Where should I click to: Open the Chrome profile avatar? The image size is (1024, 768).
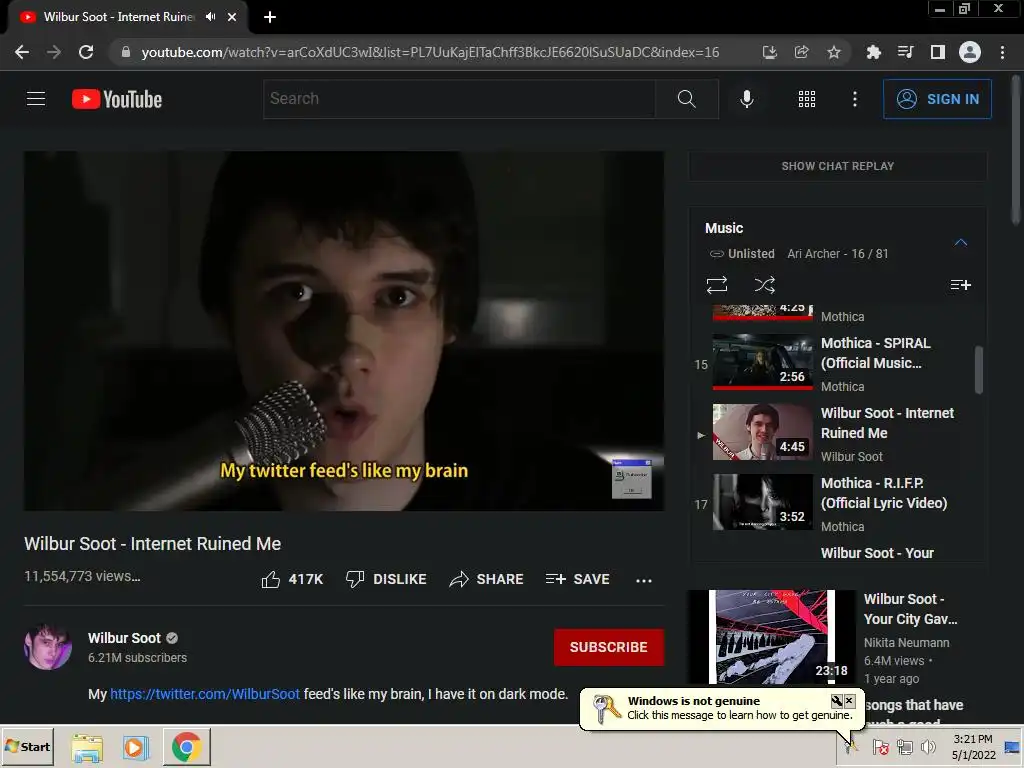click(x=970, y=52)
